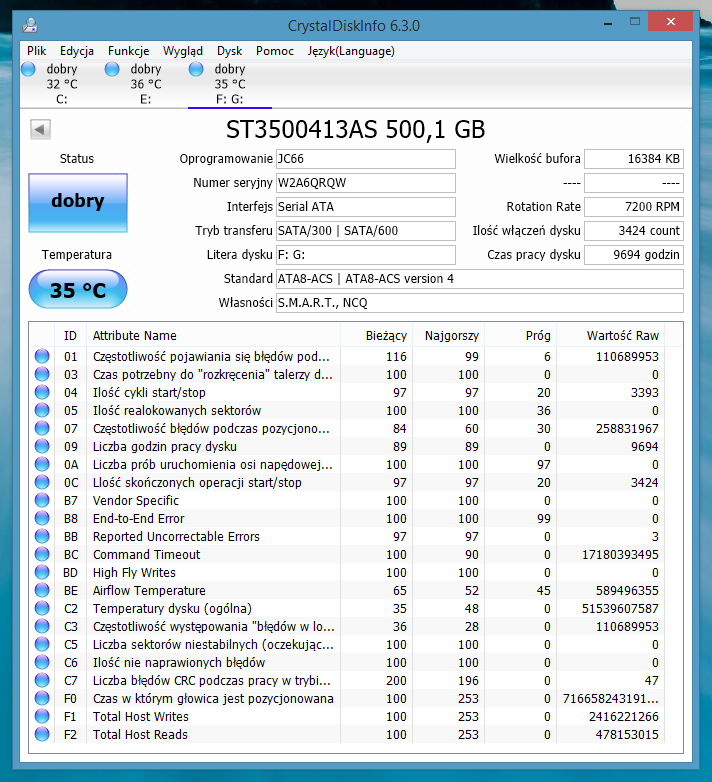Image resolution: width=712 pixels, height=782 pixels.
Task: Click the power-on hours field 9694 godzin
Action: click(634, 254)
